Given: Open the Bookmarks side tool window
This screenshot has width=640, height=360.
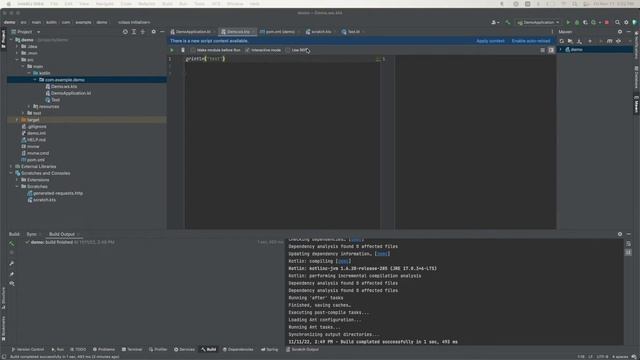Looking at the screenshot, I should pos(4,329).
